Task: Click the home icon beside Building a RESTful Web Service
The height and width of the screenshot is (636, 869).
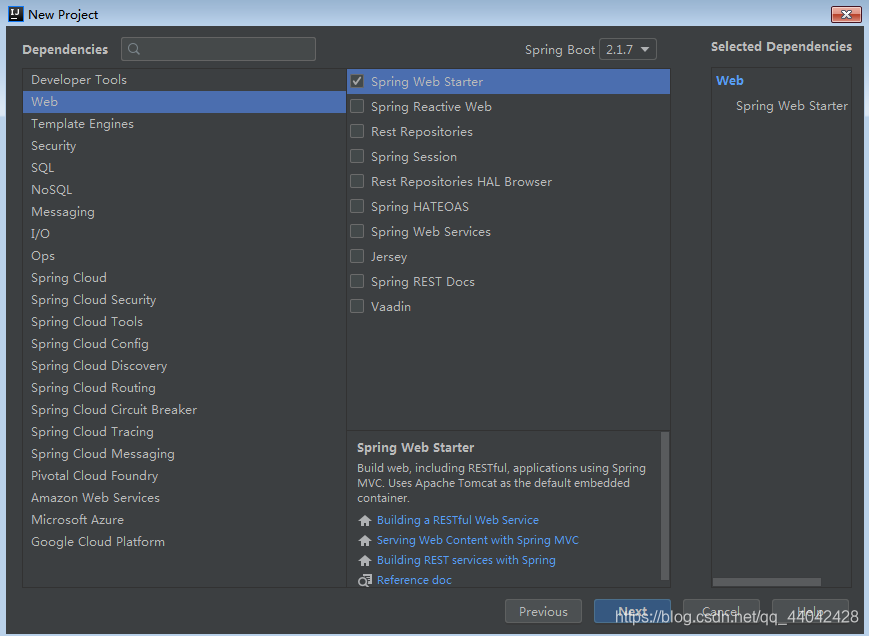Action: coord(365,520)
